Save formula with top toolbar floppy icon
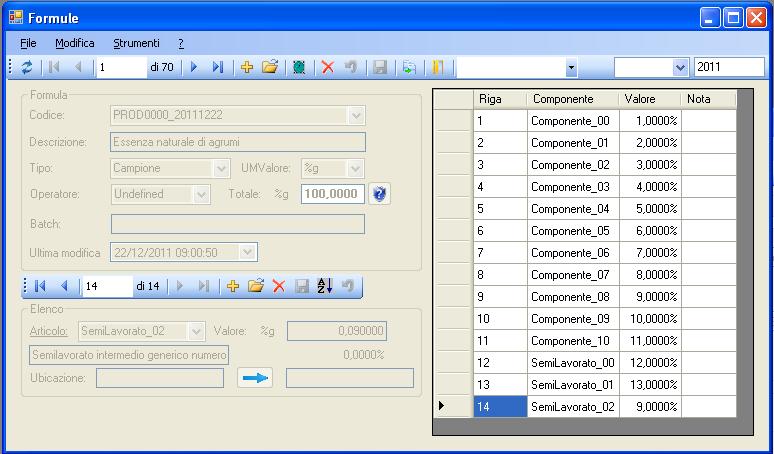The width and height of the screenshot is (774, 454). pyautogui.click(x=380, y=67)
